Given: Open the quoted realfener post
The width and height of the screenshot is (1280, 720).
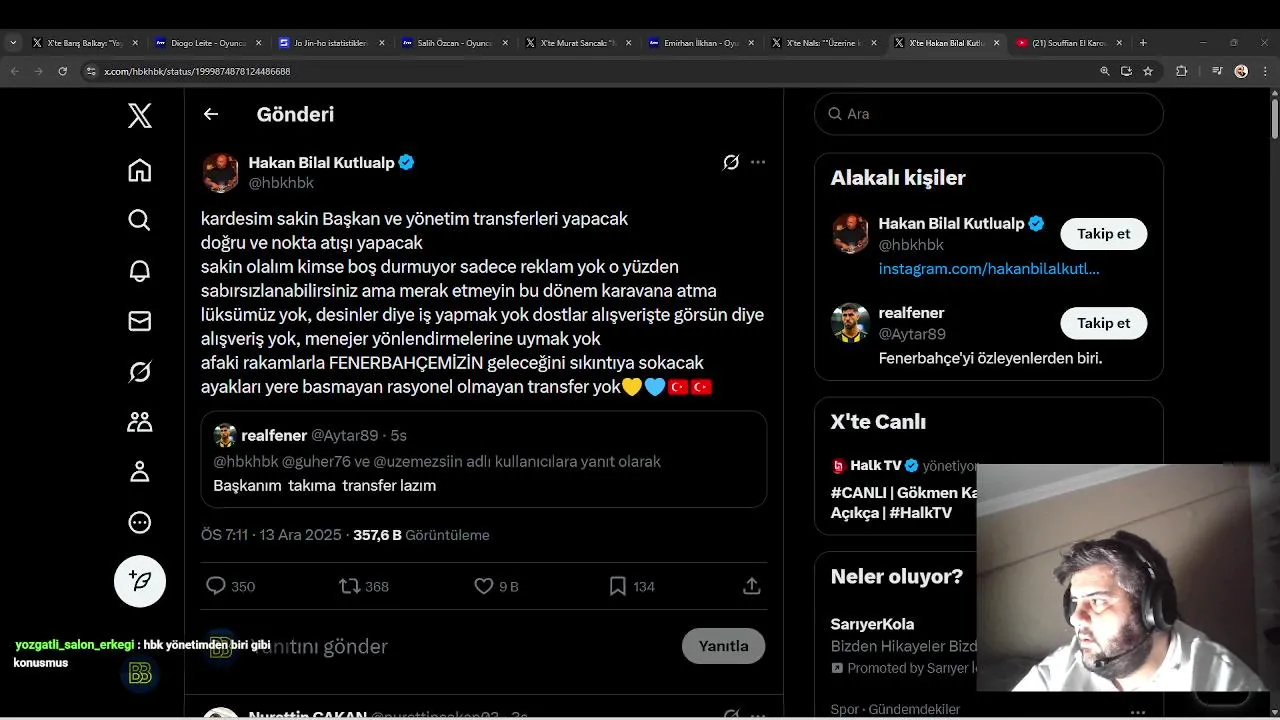Looking at the screenshot, I should pos(484,459).
